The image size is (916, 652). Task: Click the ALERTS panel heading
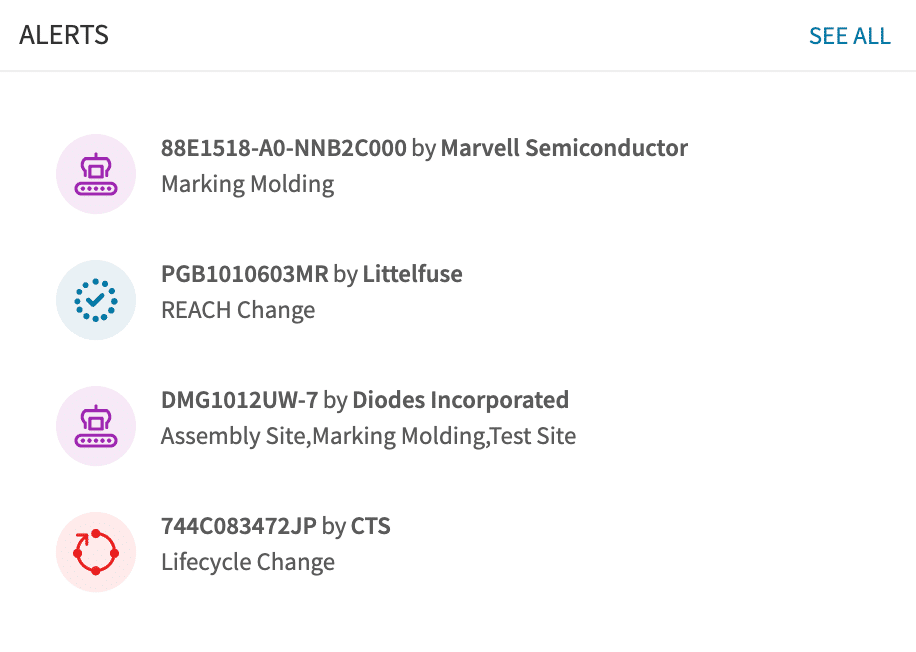coord(64,34)
